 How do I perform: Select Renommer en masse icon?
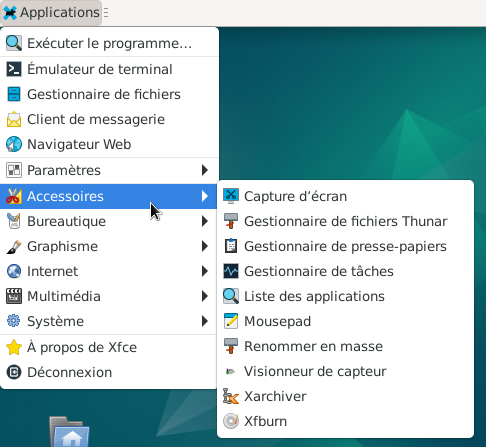[231, 346]
